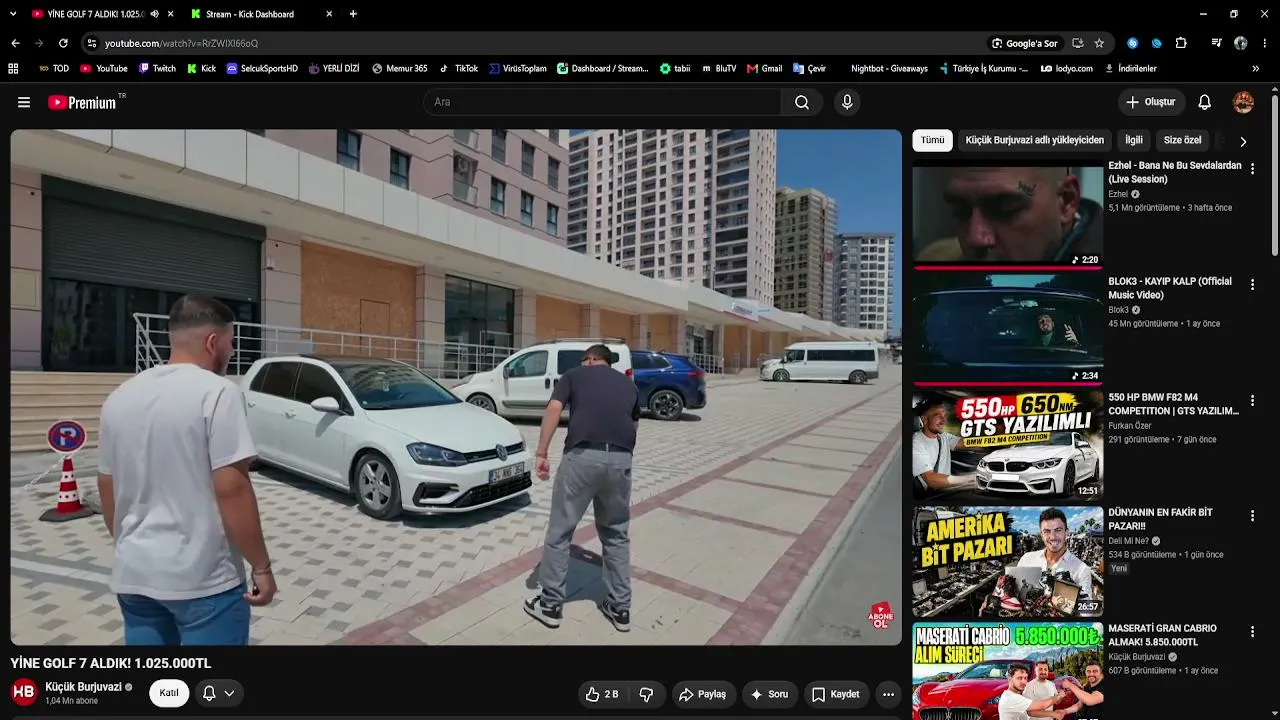Click the search magnifier button
Image resolution: width=1280 pixels, height=720 pixels.
pyautogui.click(x=802, y=102)
